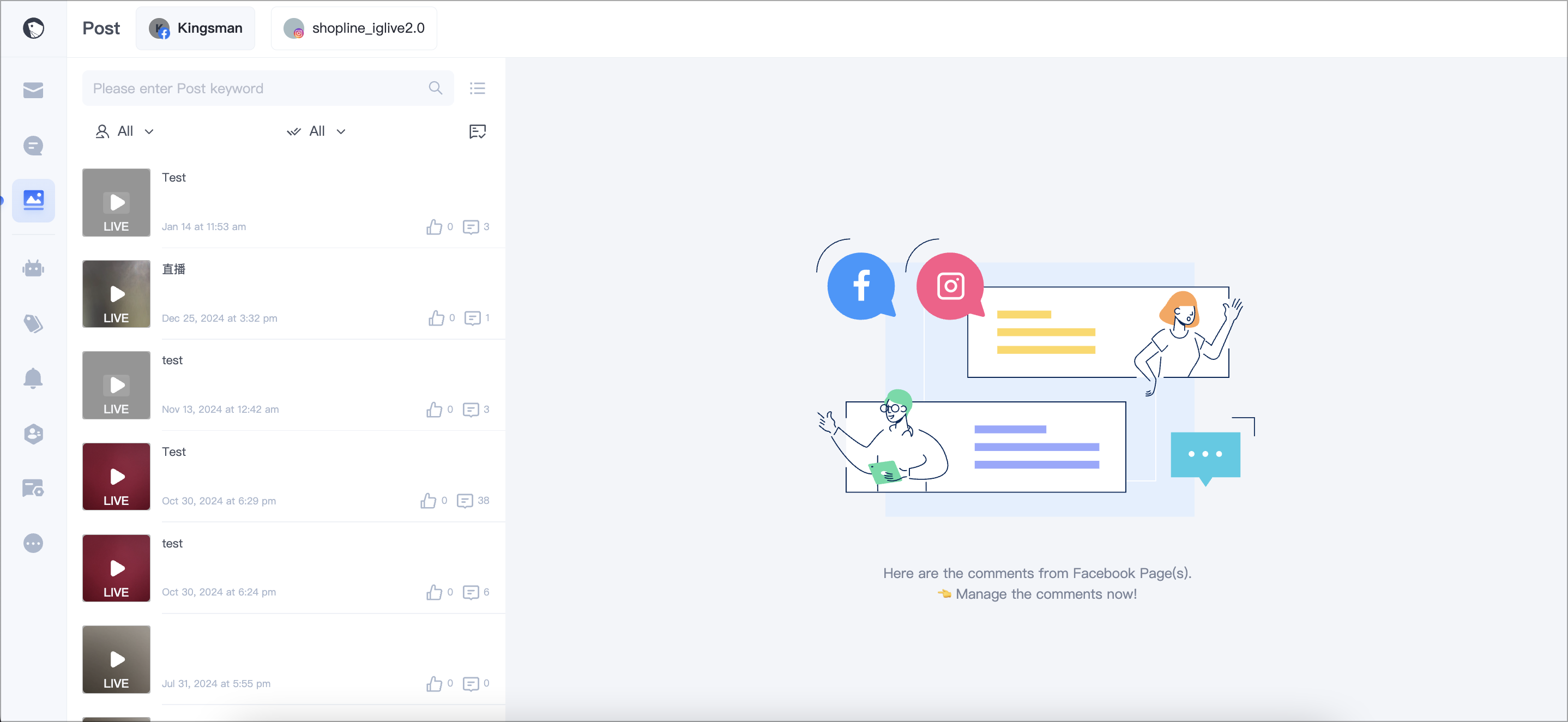This screenshot has height=722, width=1568.
Task: Select 'Oct 30, 2024 at 6:29 pm' post
Action: [219, 501]
